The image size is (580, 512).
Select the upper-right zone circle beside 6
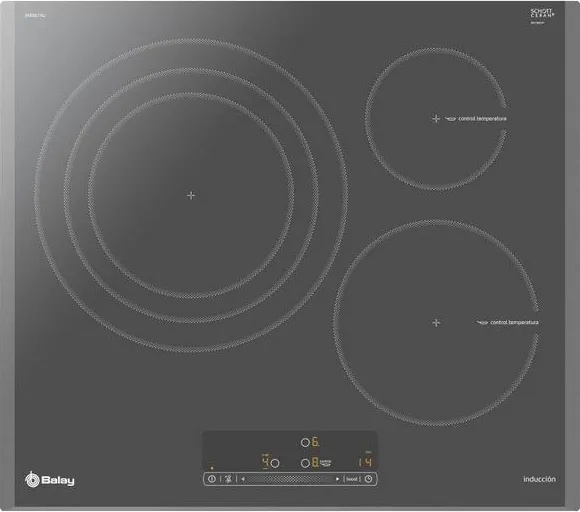(305, 442)
